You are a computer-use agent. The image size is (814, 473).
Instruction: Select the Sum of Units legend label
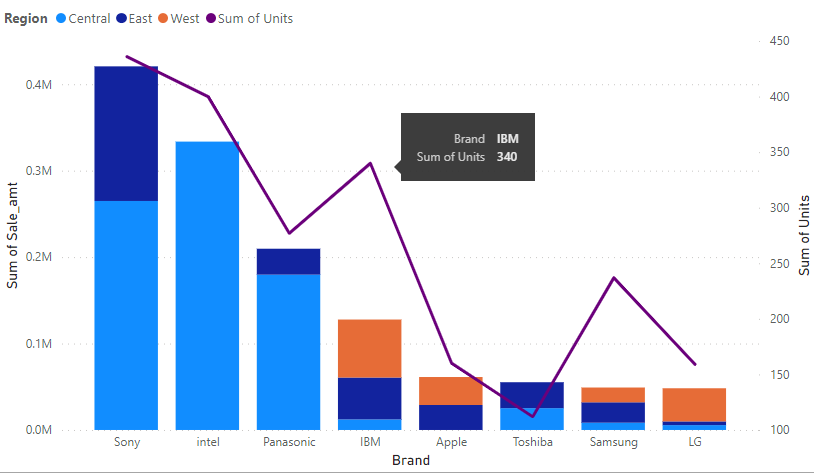coord(255,19)
